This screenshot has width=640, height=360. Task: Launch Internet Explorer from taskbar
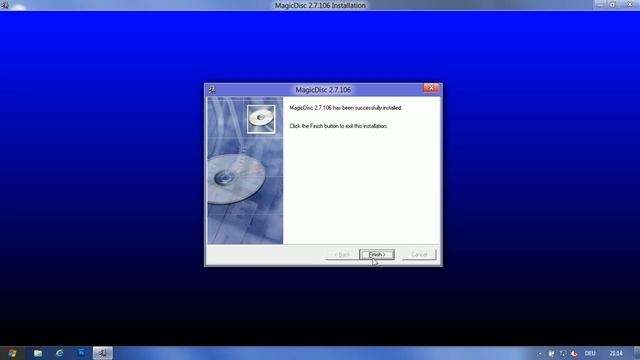coord(60,353)
